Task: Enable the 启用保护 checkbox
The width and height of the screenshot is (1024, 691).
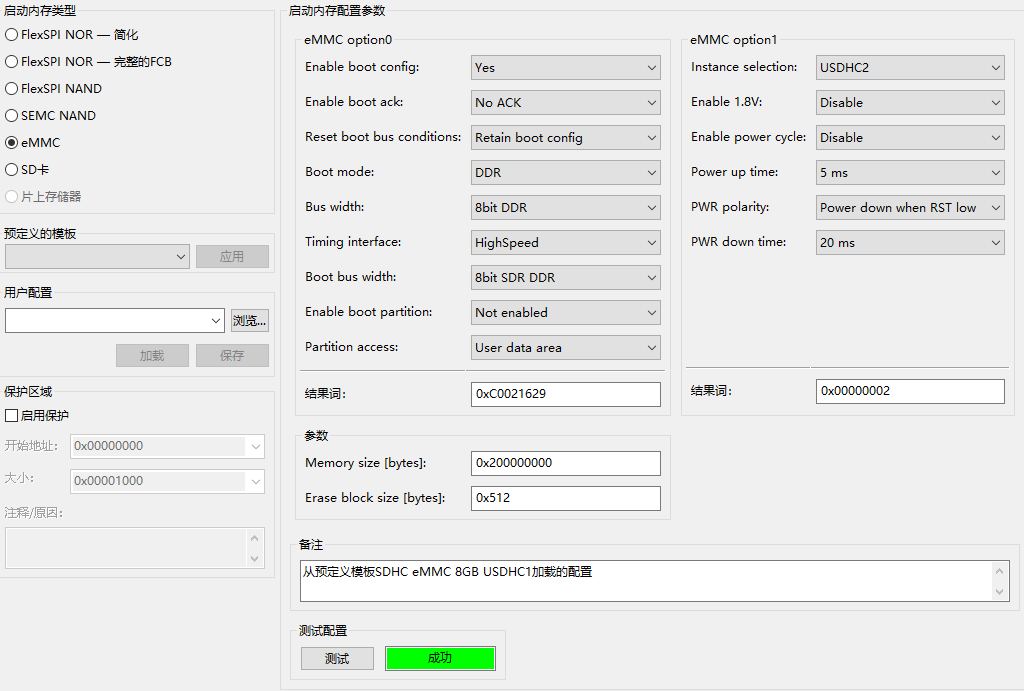Action: (x=37, y=415)
